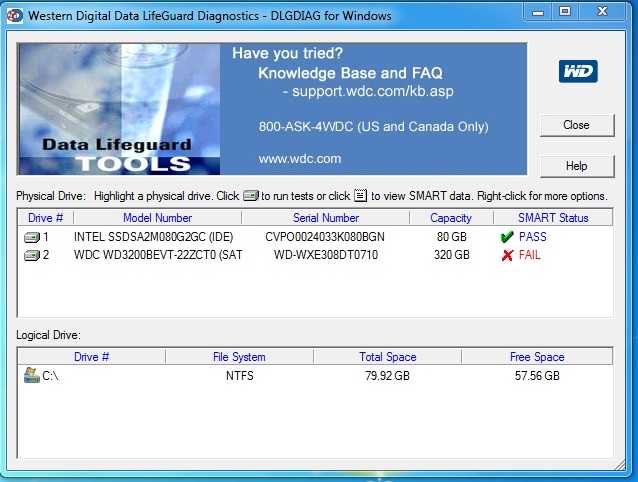Click the Model Number column header

pyautogui.click(x=157, y=218)
